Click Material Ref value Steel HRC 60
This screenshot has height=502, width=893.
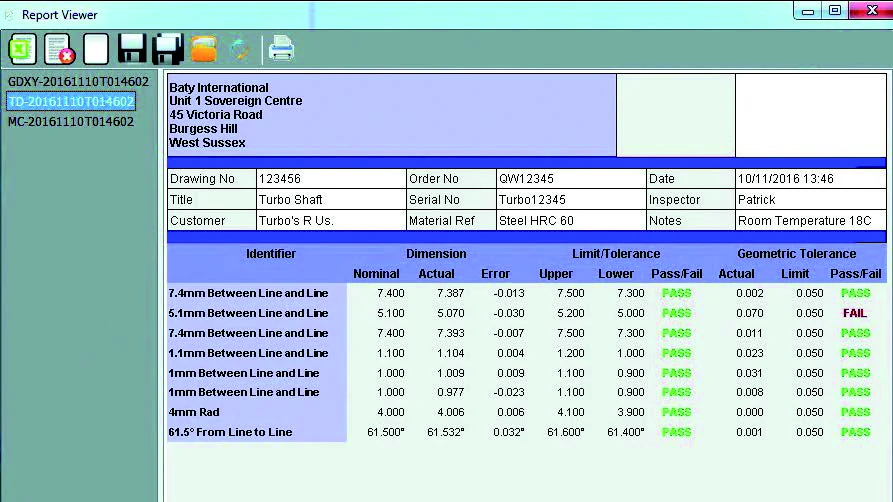click(571, 221)
